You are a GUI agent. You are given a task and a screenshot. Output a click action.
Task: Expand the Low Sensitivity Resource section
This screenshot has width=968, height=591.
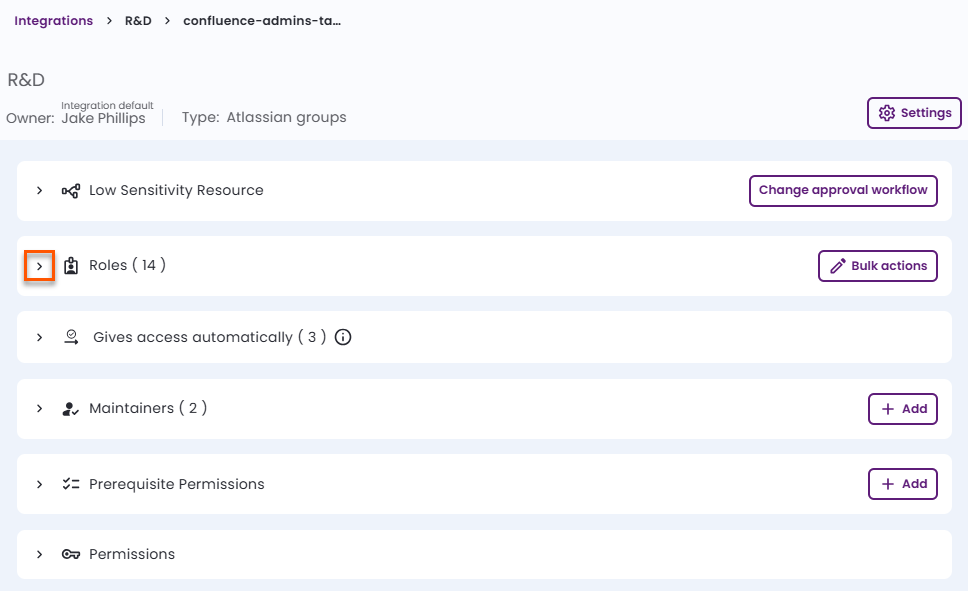pyautogui.click(x=40, y=190)
